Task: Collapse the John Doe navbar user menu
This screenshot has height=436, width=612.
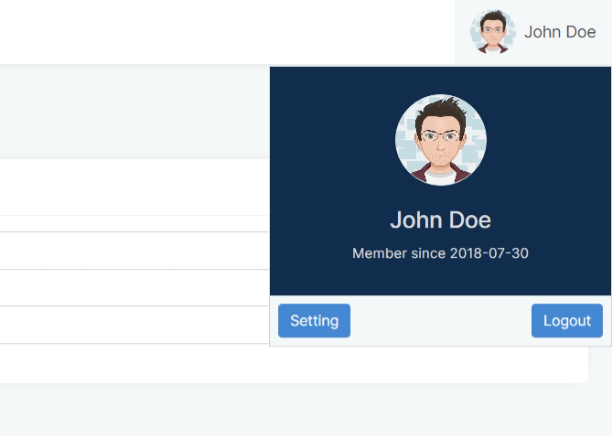Action: coord(534,32)
